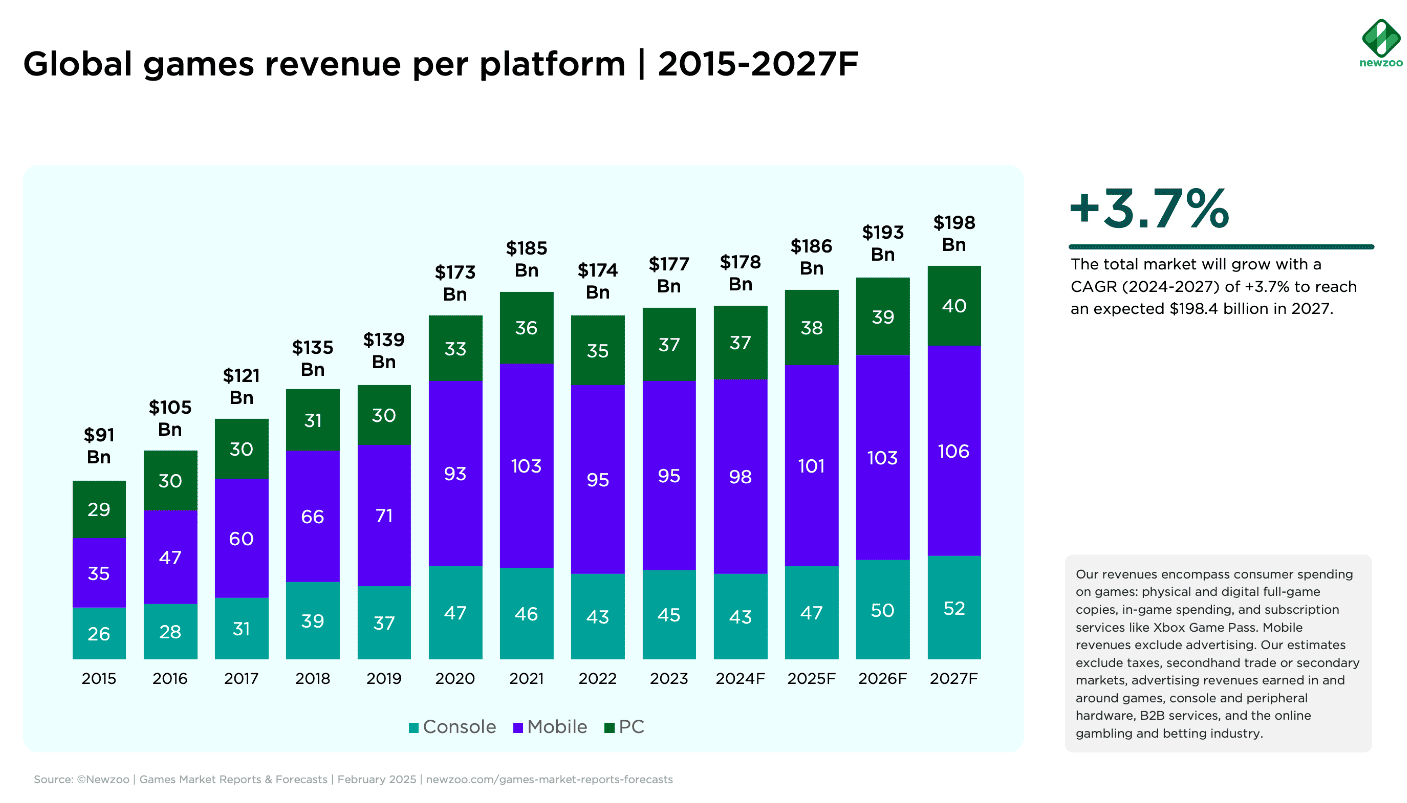Click the 2020 total label '$173 Bn'
Screen dimensions: 1407x803
455,283
